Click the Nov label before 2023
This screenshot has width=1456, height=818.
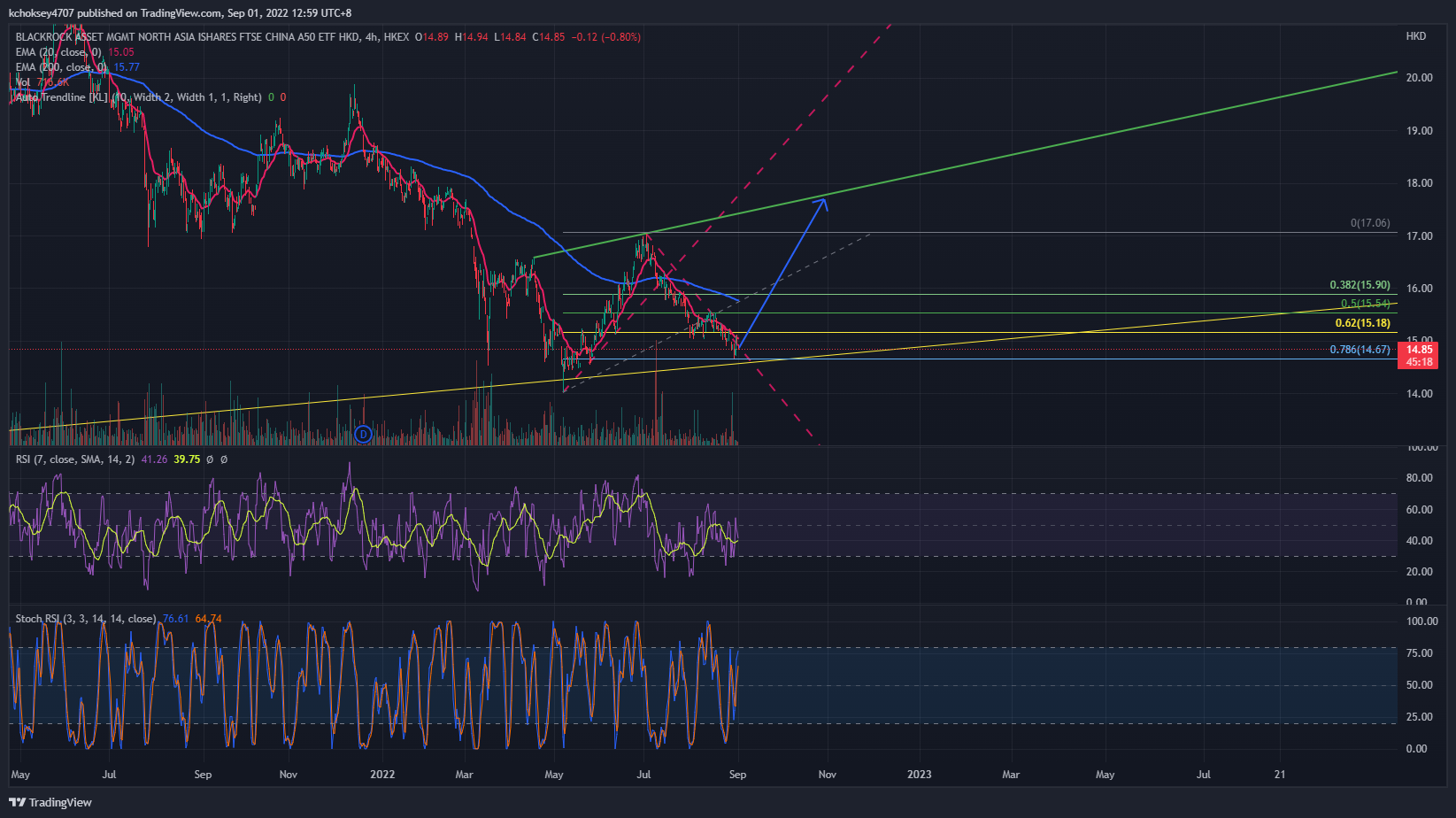[x=828, y=775]
